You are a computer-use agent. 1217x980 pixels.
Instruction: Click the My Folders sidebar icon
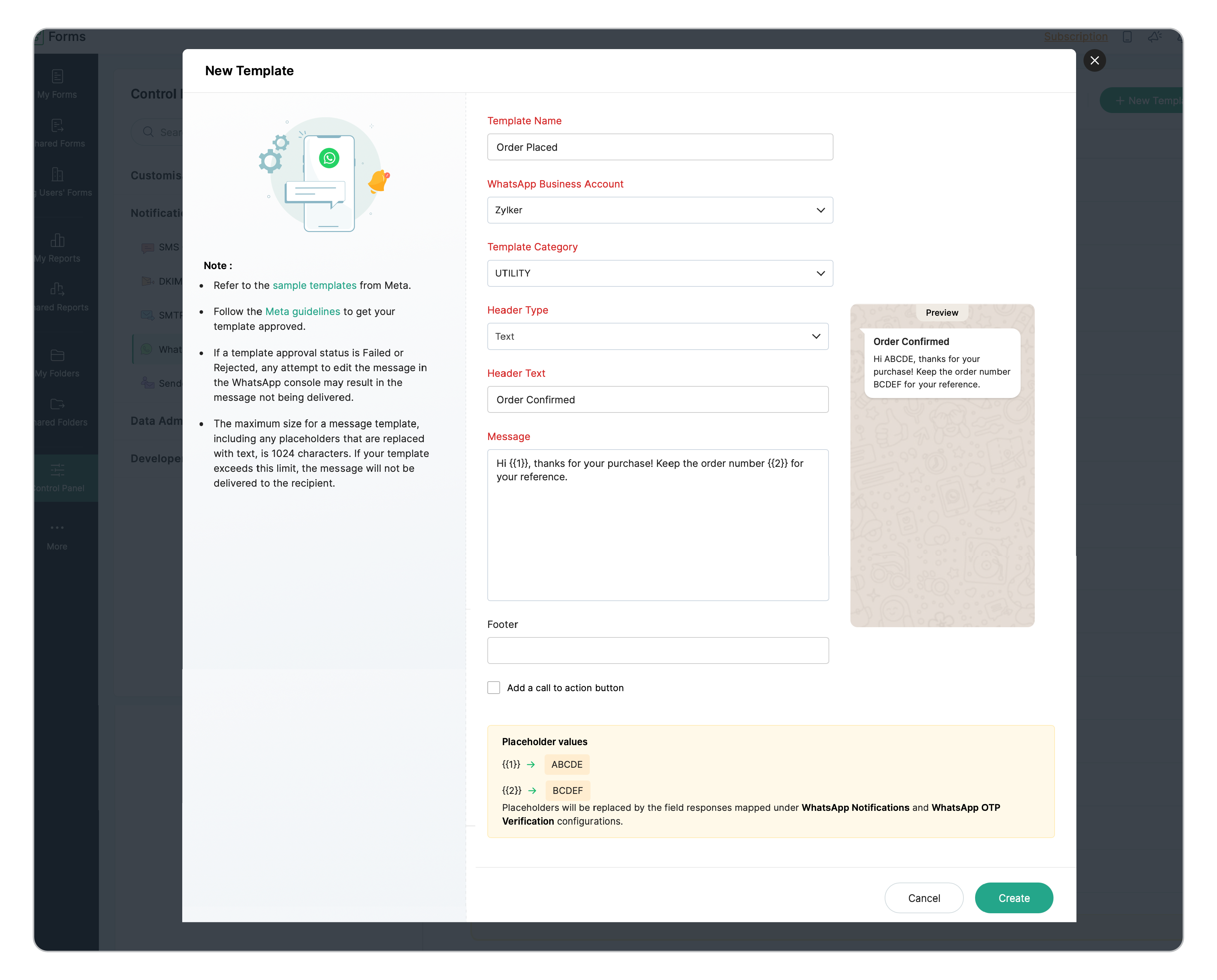[x=57, y=355]
